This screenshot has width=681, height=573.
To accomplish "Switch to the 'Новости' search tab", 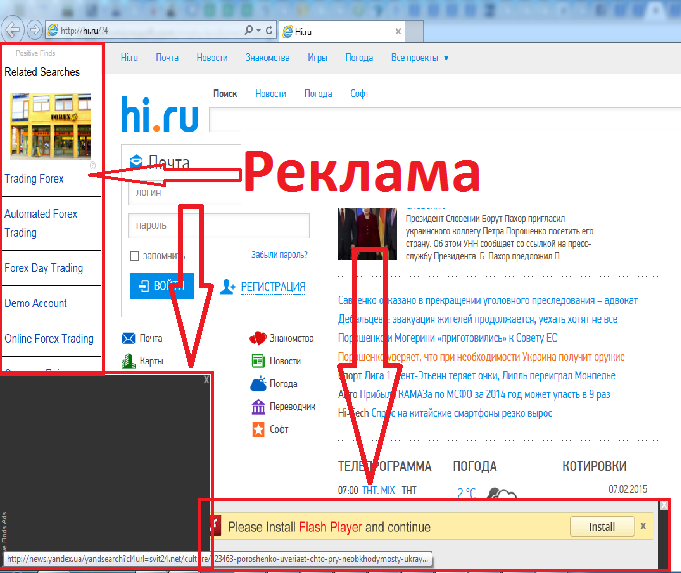I will coord(270,94).
